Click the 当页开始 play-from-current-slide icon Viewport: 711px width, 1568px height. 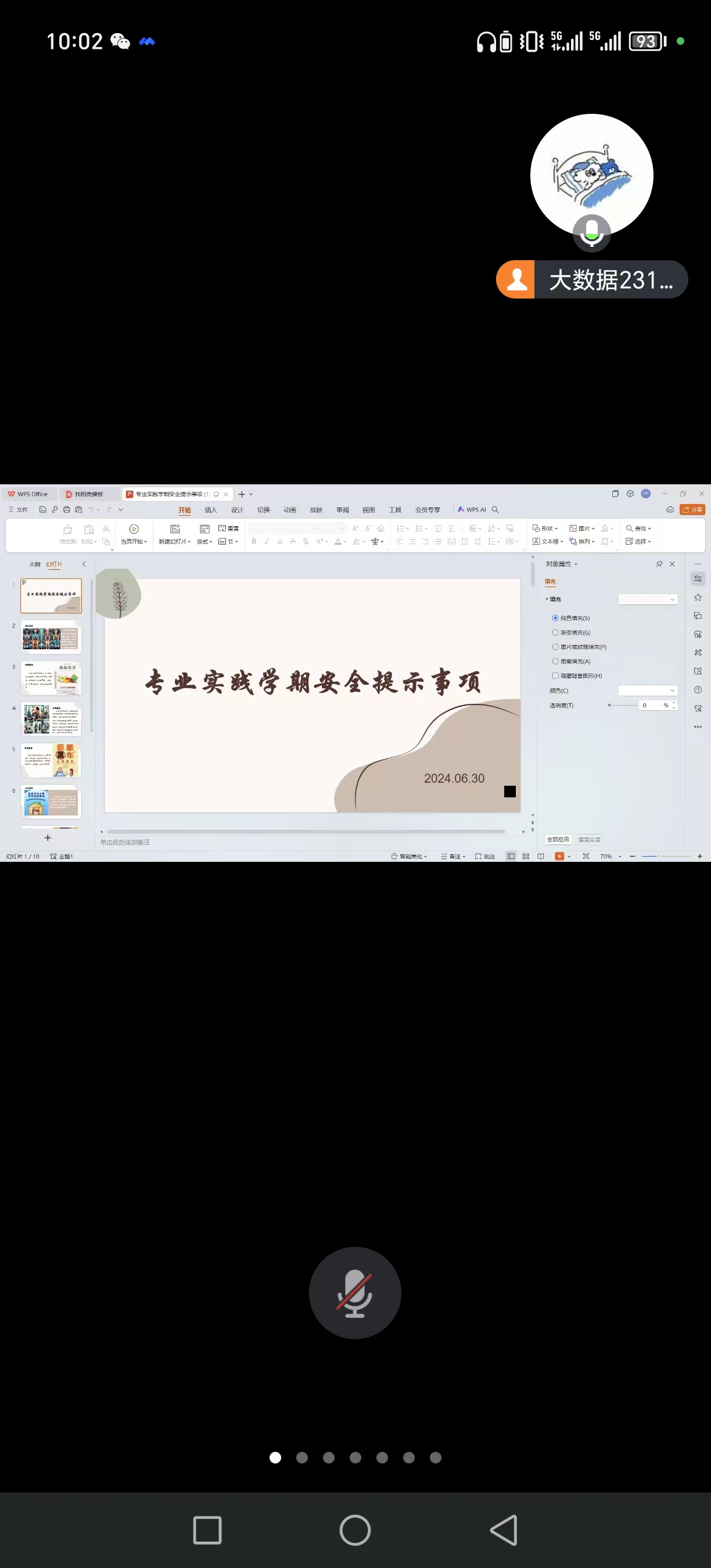(134, 529)
